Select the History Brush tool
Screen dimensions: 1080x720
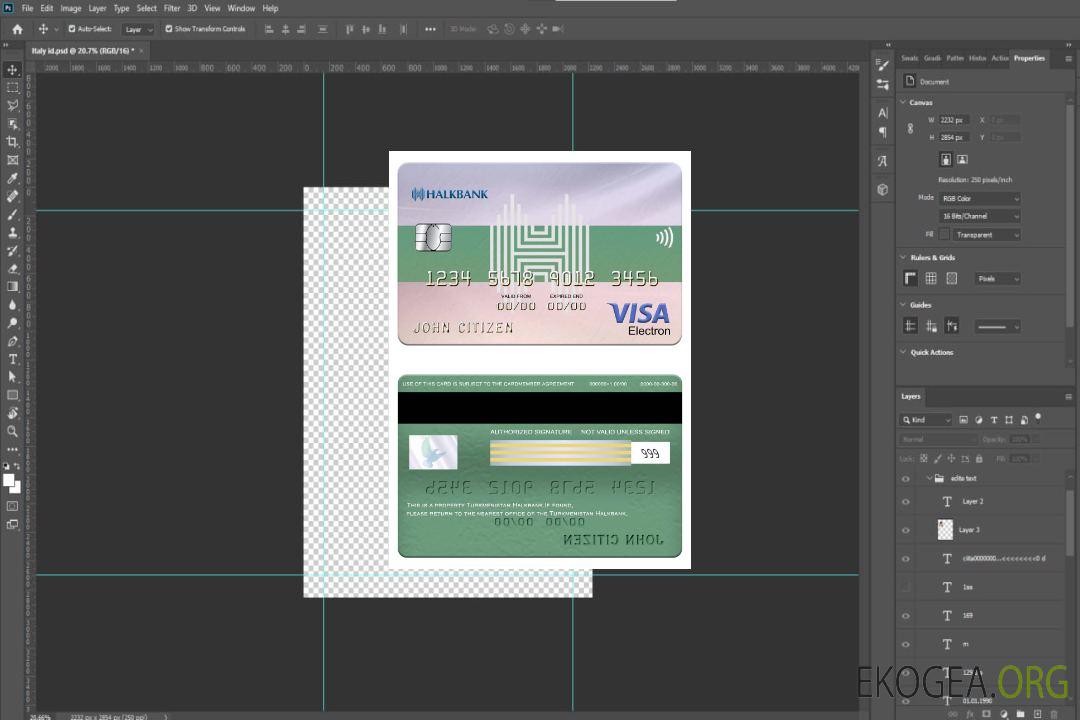12,251
